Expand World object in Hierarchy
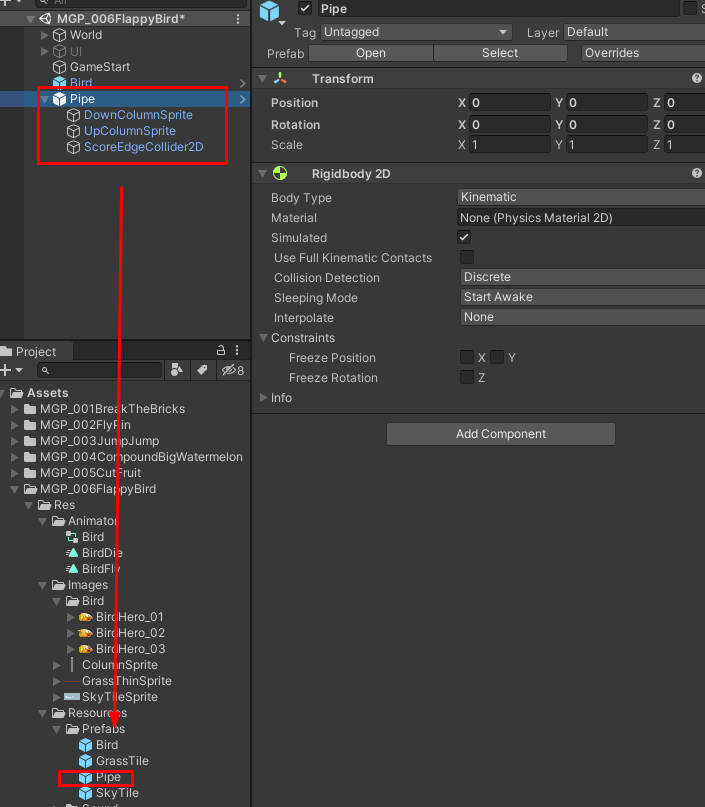Viewport: 705px width, 807px height. click(44, 35)
